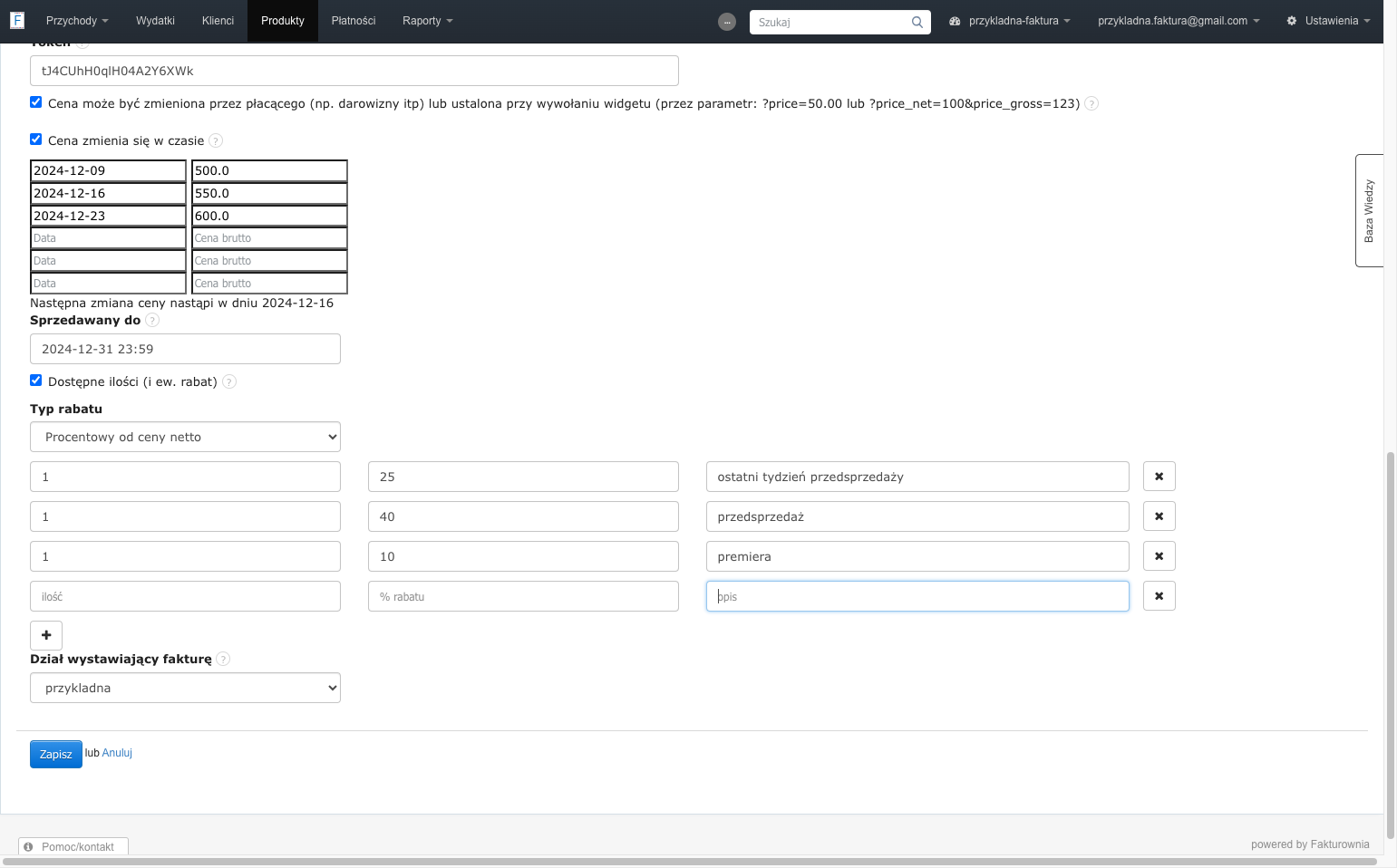Screen dimensions: 1397x868
Task: Toggle 'Cena może być zmieniona przez płacącego' checkbox
Action: pos(36,102)
